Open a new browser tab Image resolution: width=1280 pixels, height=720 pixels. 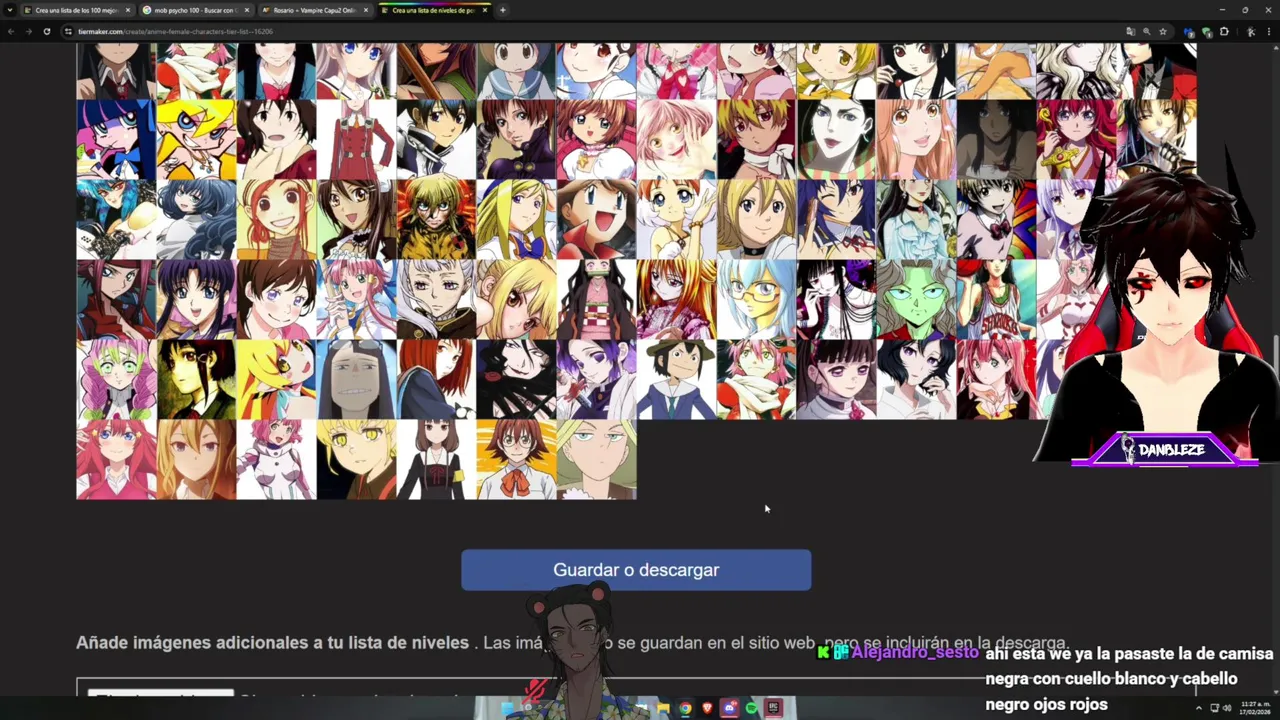[x=503, y=10]
